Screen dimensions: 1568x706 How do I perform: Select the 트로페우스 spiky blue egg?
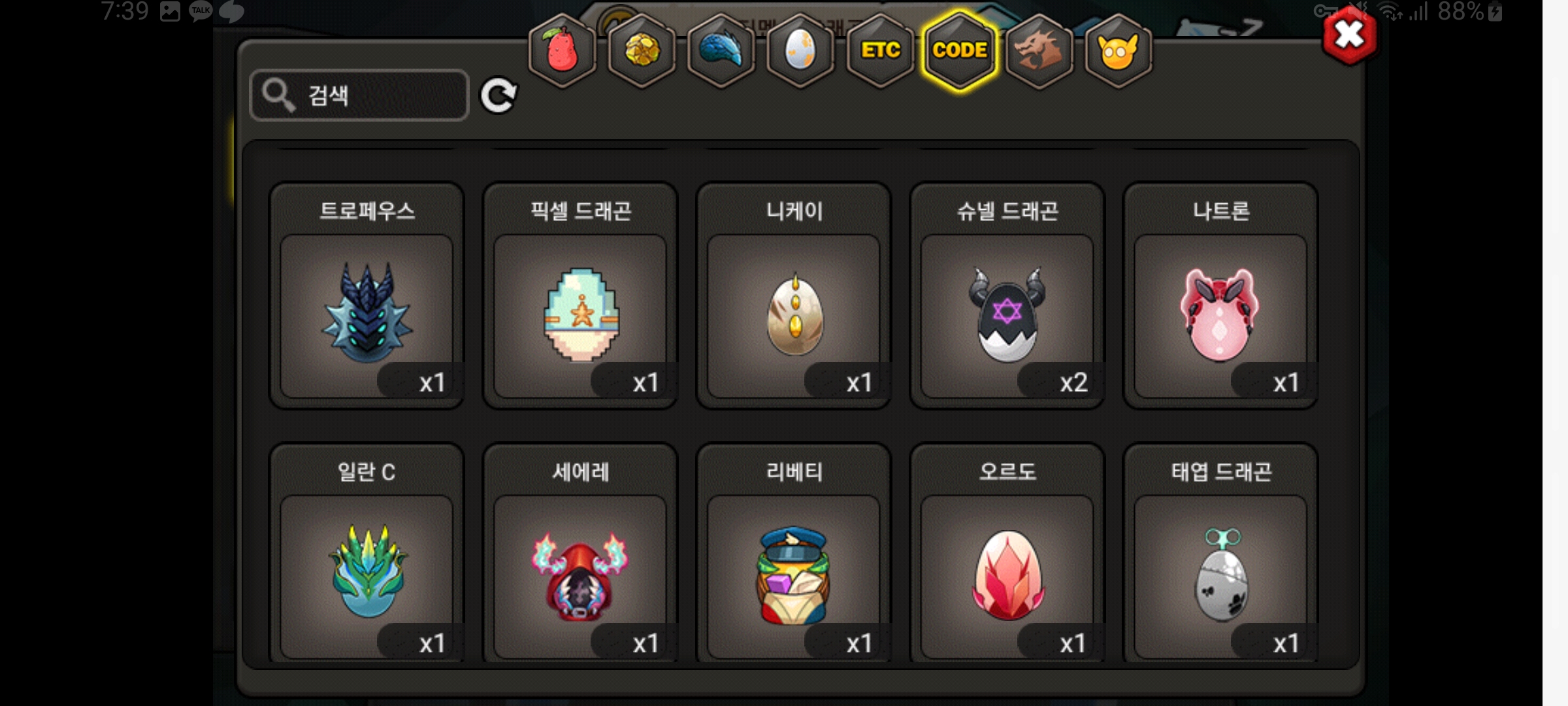(x=367, y=295)
